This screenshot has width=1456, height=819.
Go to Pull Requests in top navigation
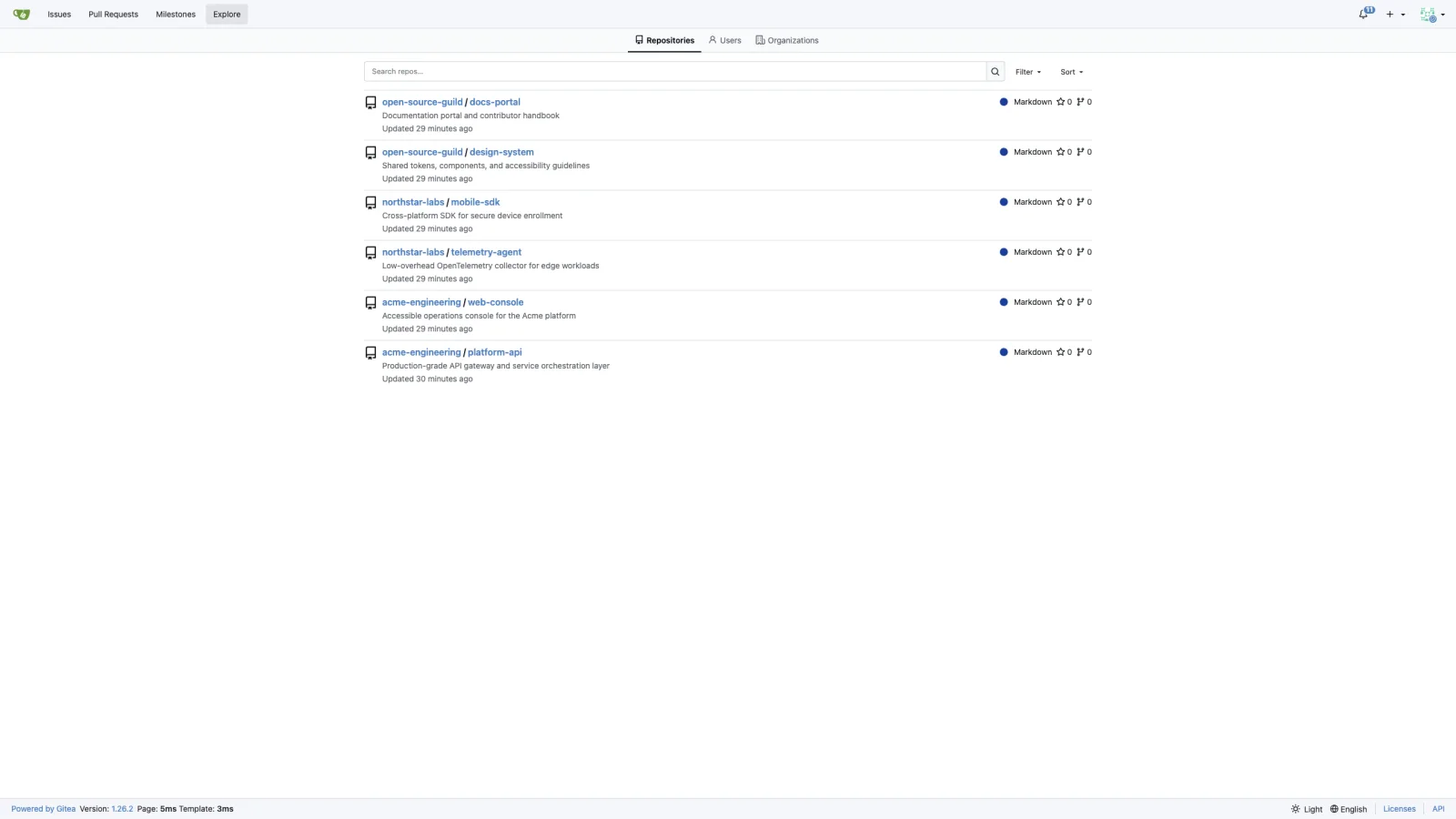pyautogui.click(x=113, y=15)
